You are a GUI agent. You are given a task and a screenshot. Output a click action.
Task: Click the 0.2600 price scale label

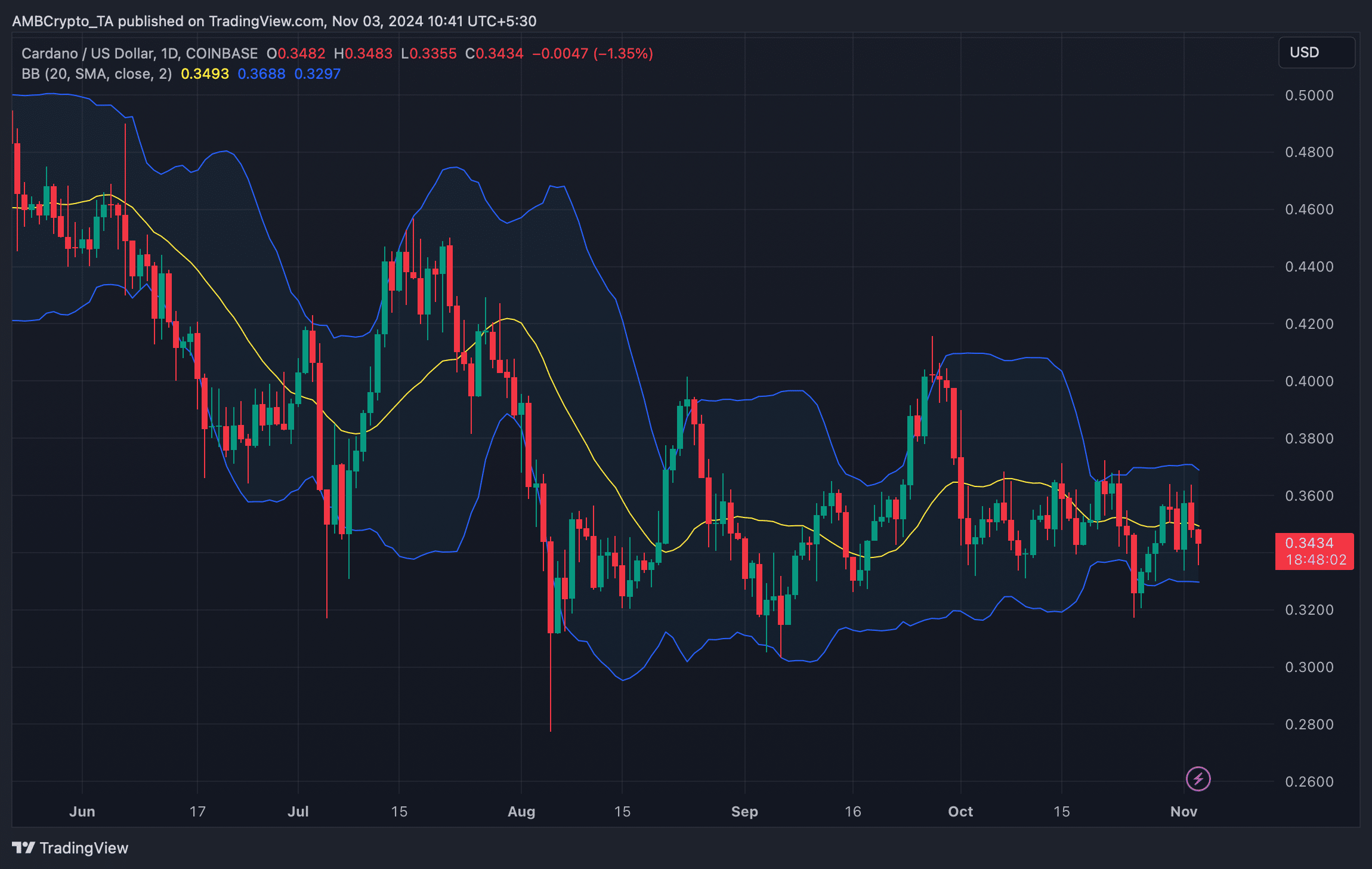click(x=1309, y=782)
